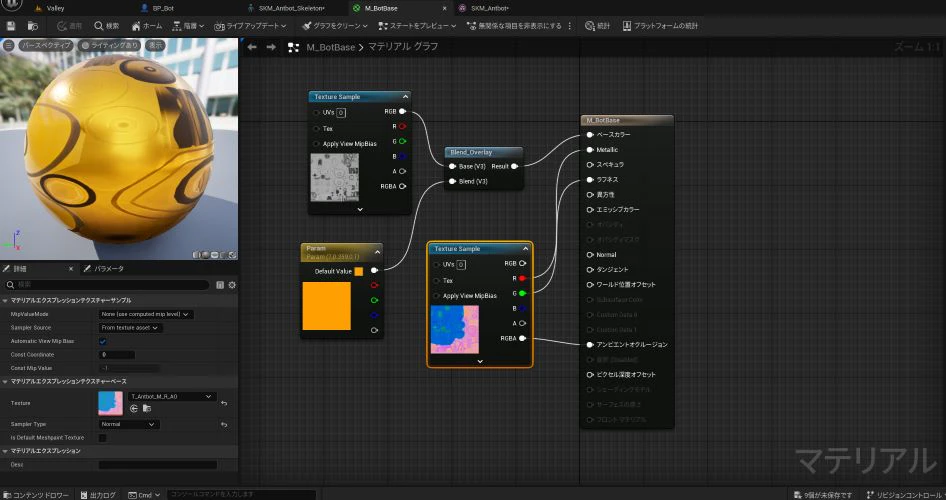Click the graph back navigation arrow
Viewport: 946px width, 500px height.
(252, 47)
